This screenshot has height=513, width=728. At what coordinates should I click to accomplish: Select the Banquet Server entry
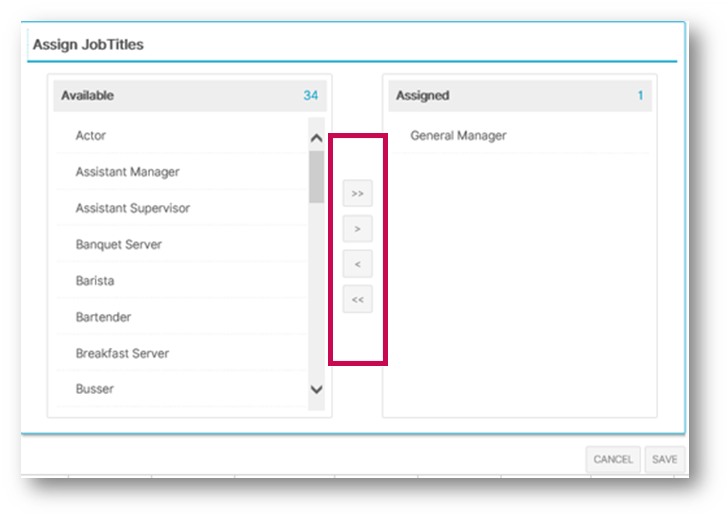[182, 244]
